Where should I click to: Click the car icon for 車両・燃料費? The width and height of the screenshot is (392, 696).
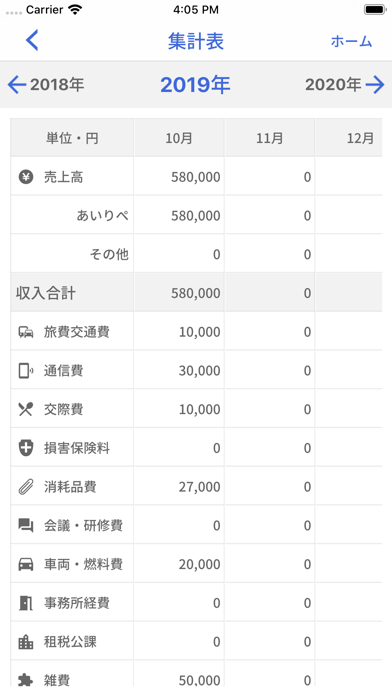pos(26,564)
